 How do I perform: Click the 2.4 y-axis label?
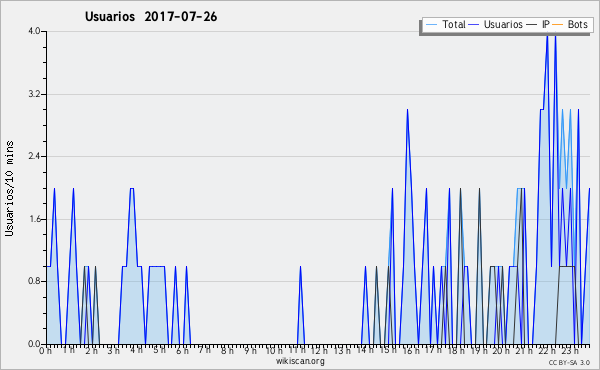(x=34, y=156)
